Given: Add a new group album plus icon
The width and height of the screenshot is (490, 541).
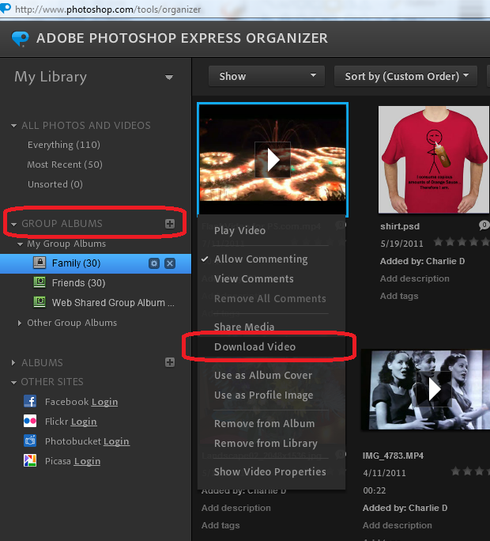Looking at the screenshot, I should [x=169, y=224].
